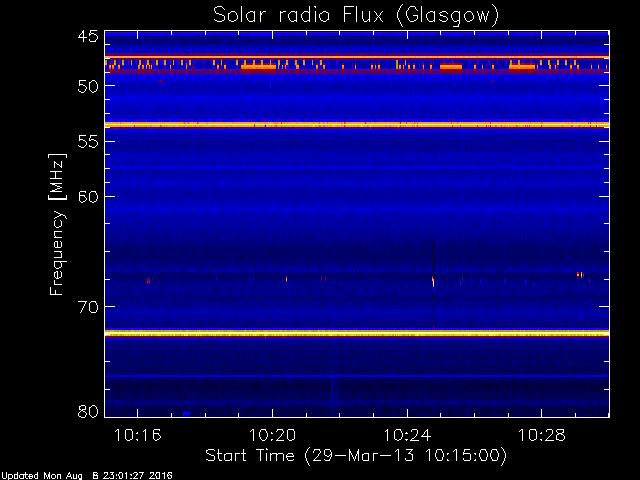Click the '60' frequency axis label
Viewport: 640px width, 480px height.
click(x=88, y=197)
